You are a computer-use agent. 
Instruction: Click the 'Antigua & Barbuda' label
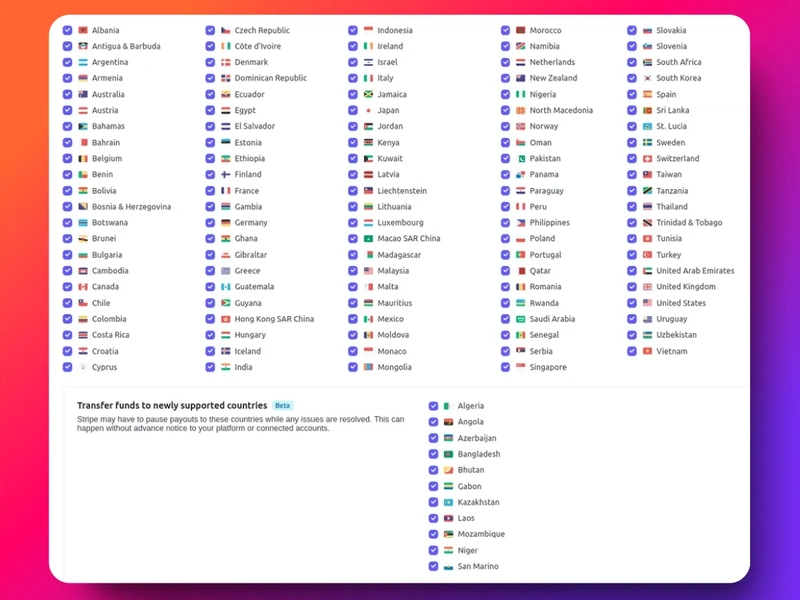[126, 46]
